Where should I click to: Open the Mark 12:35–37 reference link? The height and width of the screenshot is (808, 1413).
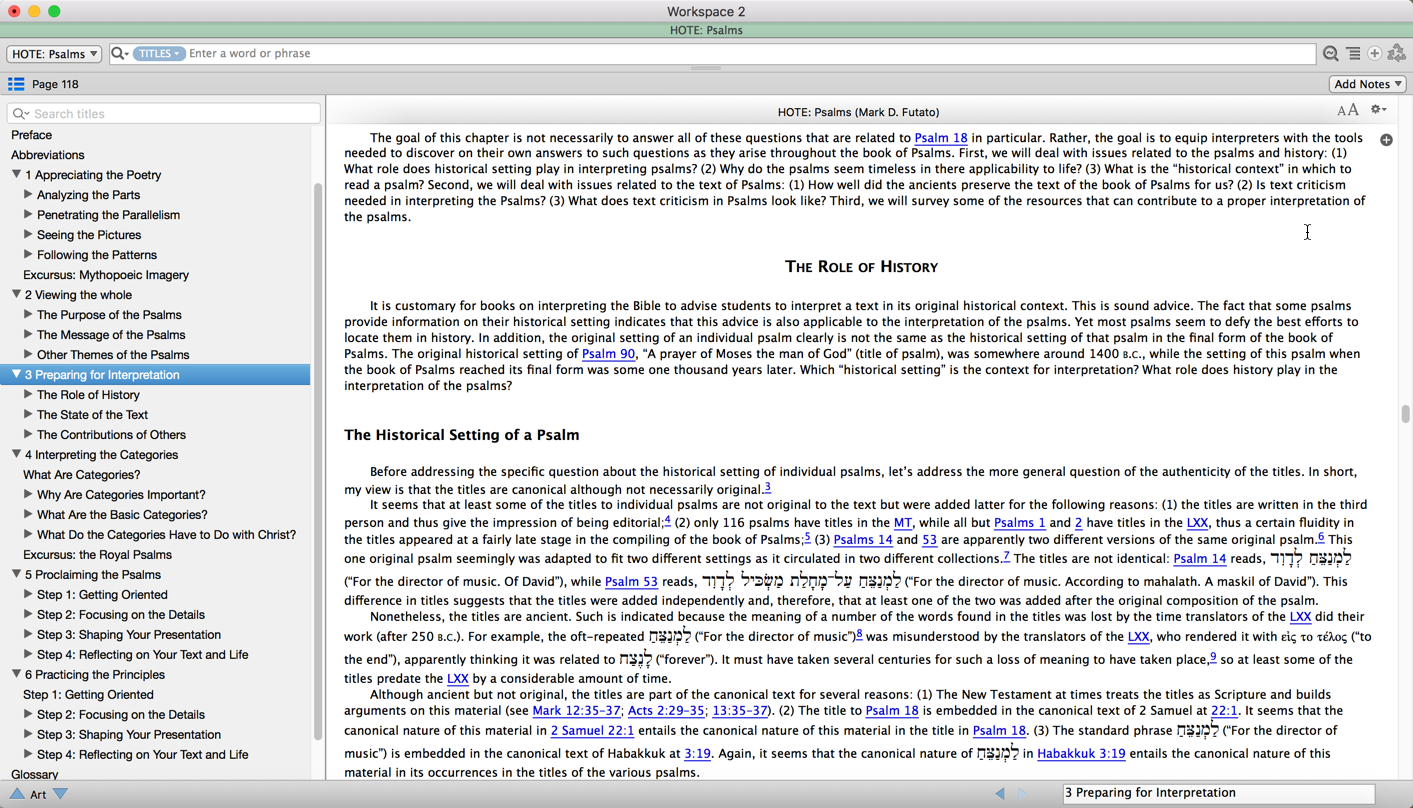pyautogui.click(x=577, y=711)
